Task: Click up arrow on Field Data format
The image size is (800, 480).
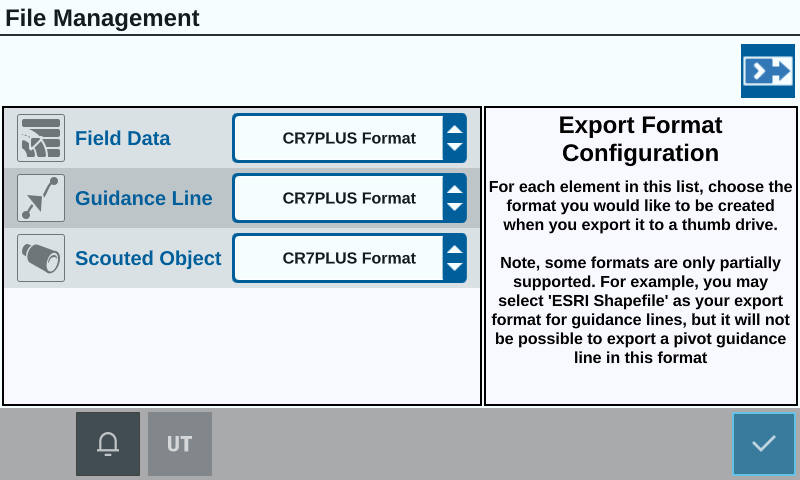Action: 455,129
